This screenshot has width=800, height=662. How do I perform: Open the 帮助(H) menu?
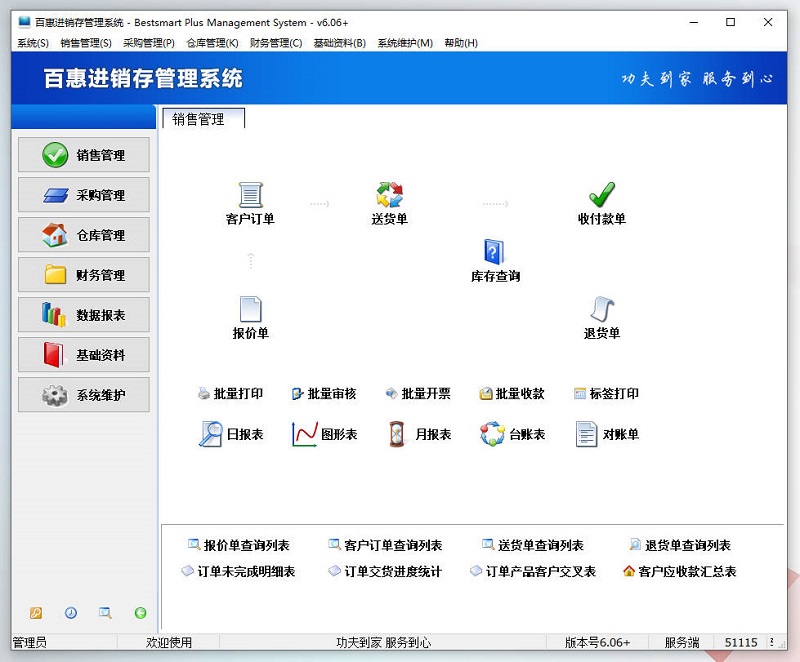pos(459,43)
